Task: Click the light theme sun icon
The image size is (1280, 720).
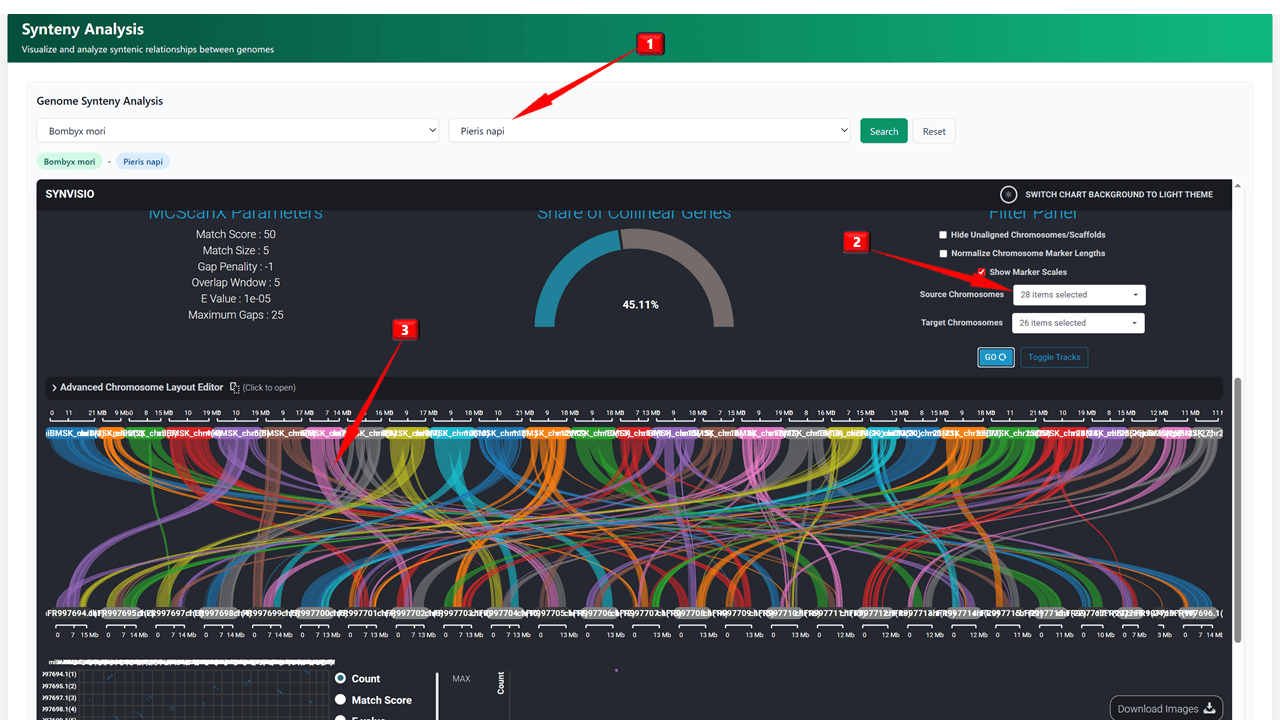Action: coord(1009,194)
